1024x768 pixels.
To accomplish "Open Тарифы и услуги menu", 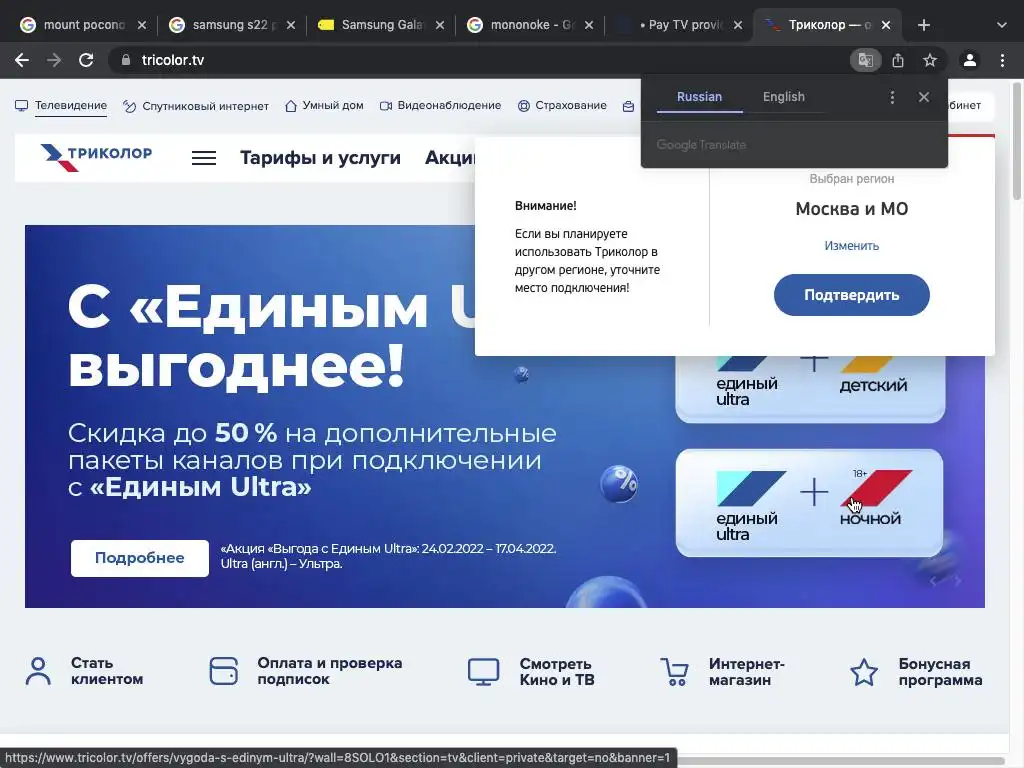I will coord(320,157).
